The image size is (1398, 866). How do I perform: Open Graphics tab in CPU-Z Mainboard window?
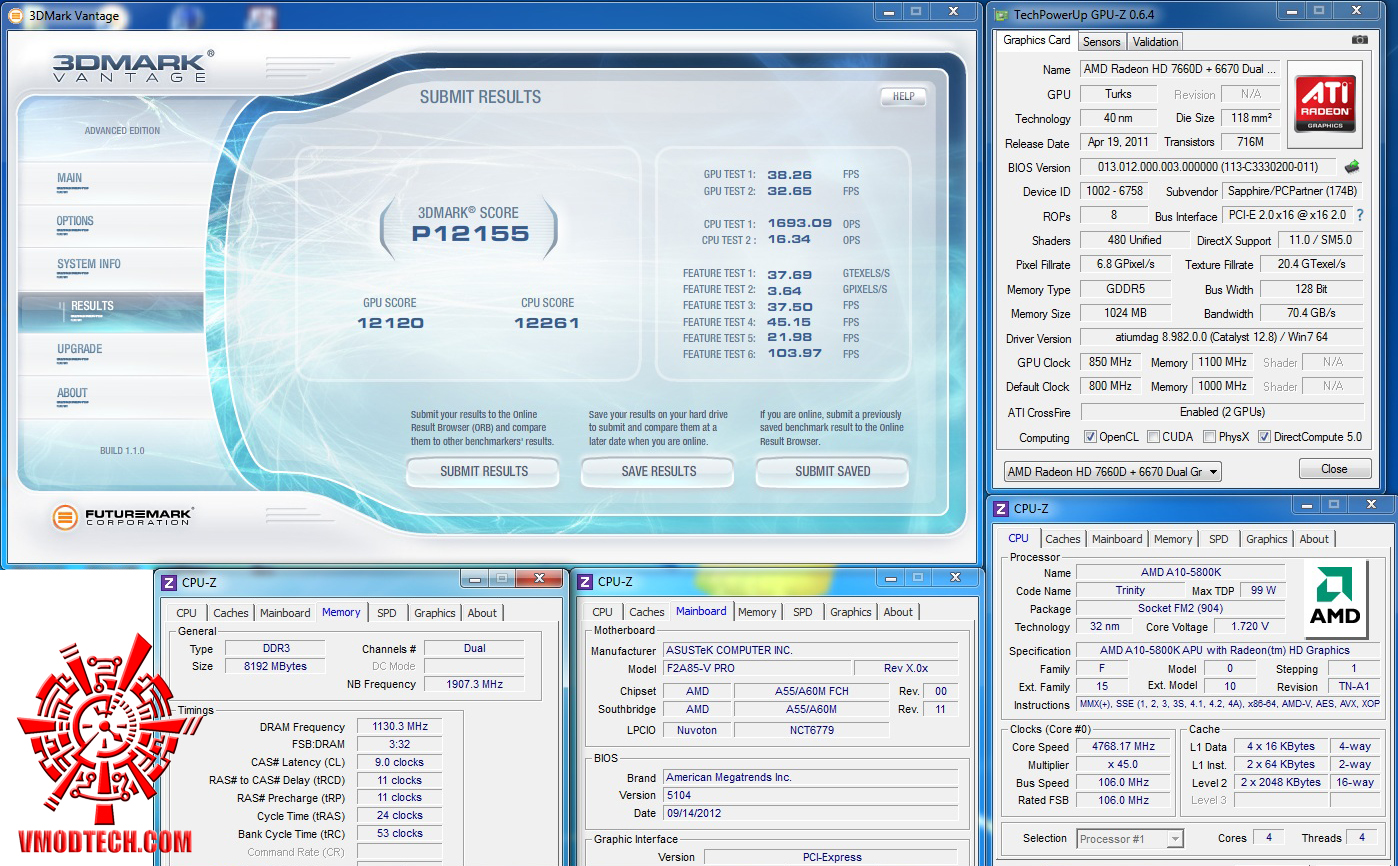(850, 612)
